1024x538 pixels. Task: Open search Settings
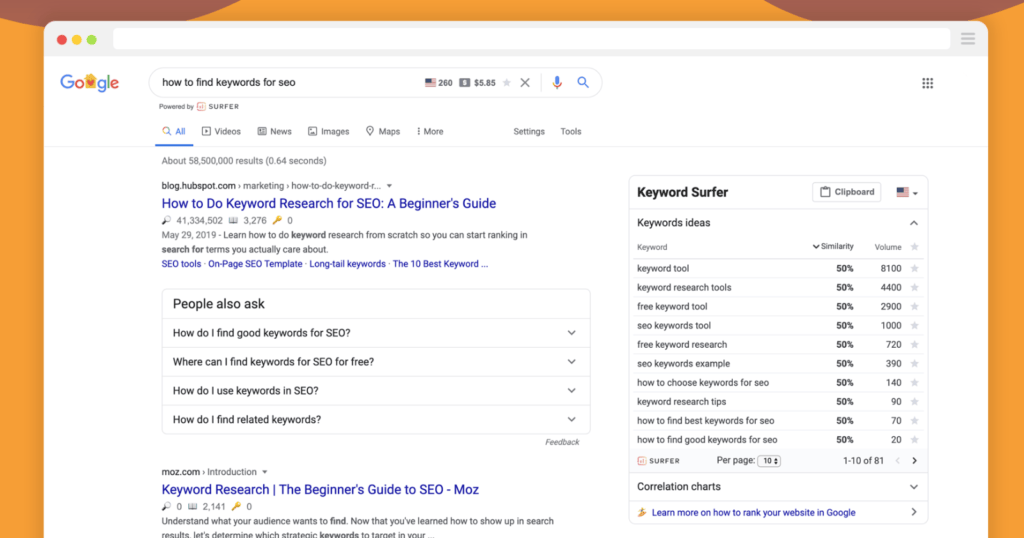[x=529, y=131]
